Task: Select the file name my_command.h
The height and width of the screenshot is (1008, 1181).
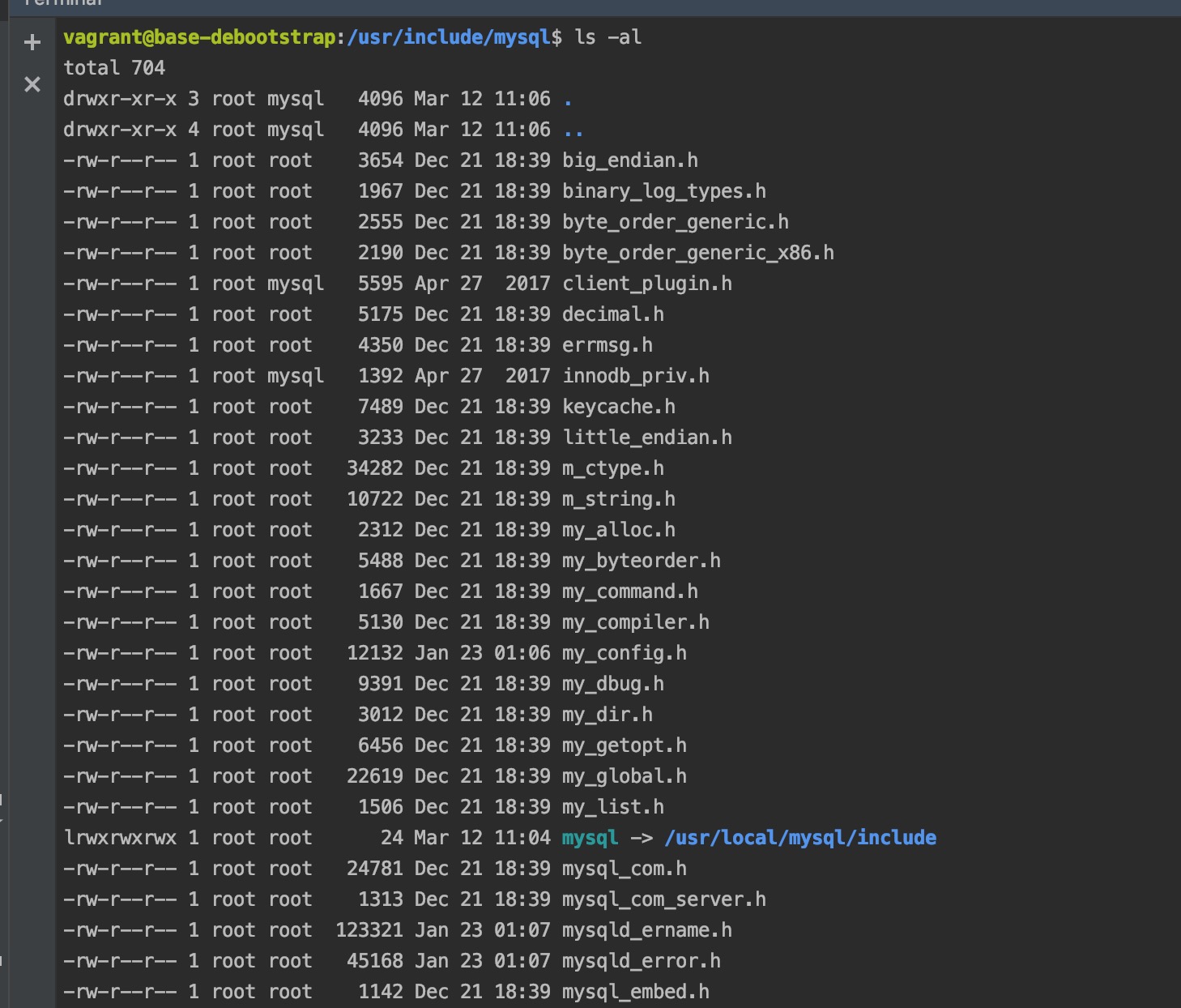Action: click(x=630, y=592)
